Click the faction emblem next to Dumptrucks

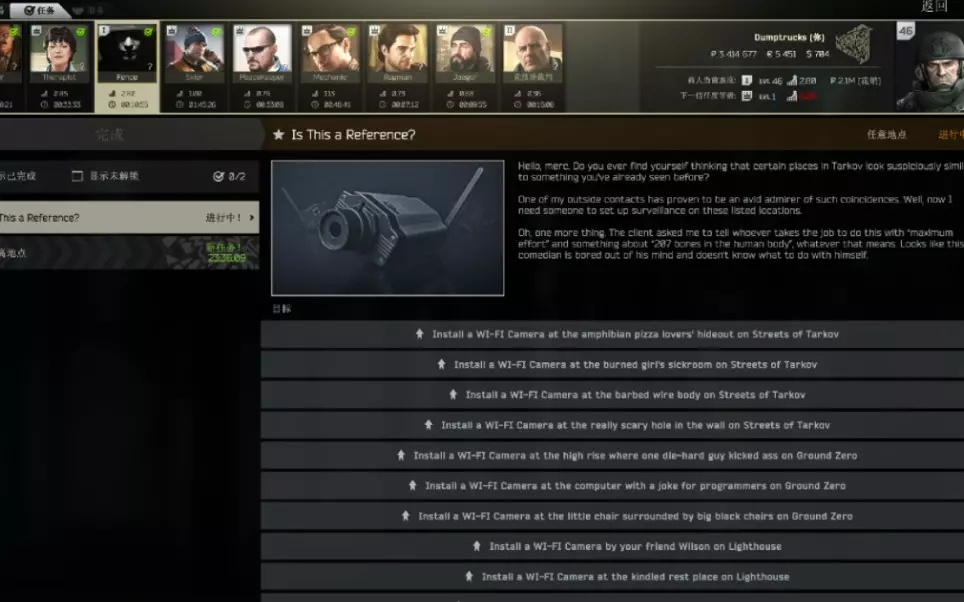[x=855, y=44]
